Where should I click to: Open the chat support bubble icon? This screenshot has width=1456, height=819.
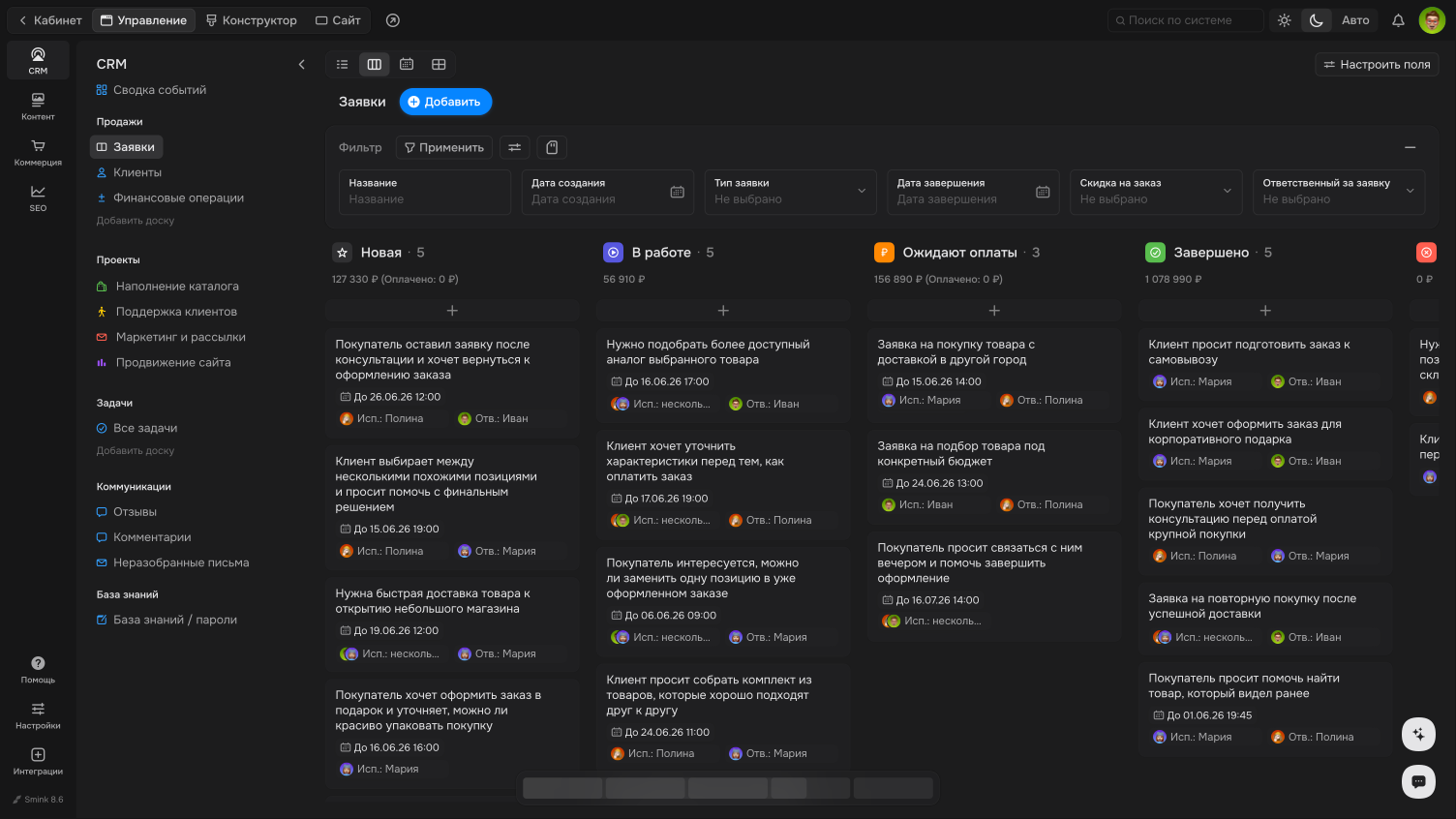(x=1418, y=781)
